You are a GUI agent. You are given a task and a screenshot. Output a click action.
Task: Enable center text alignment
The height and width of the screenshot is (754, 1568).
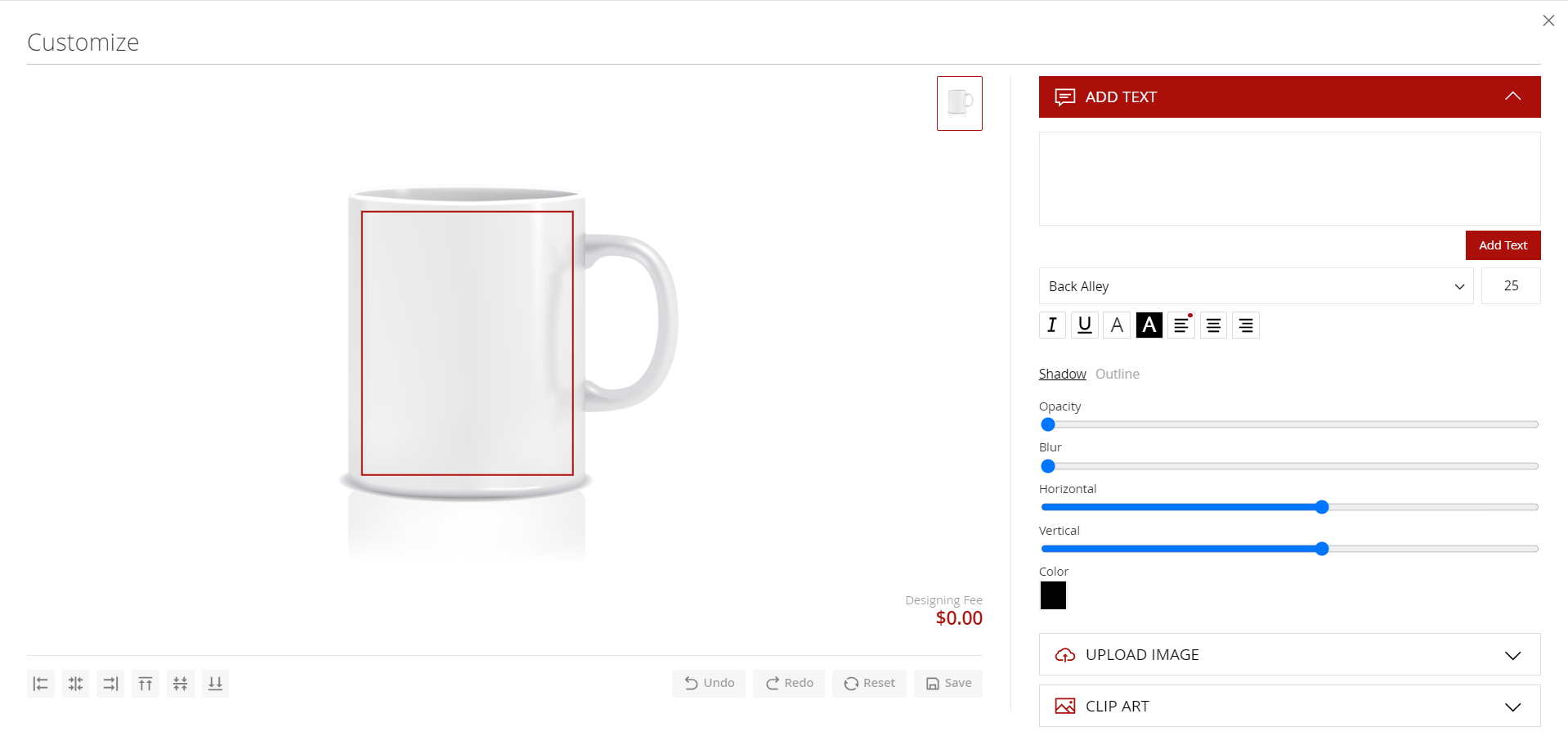tap(1212, 325)
